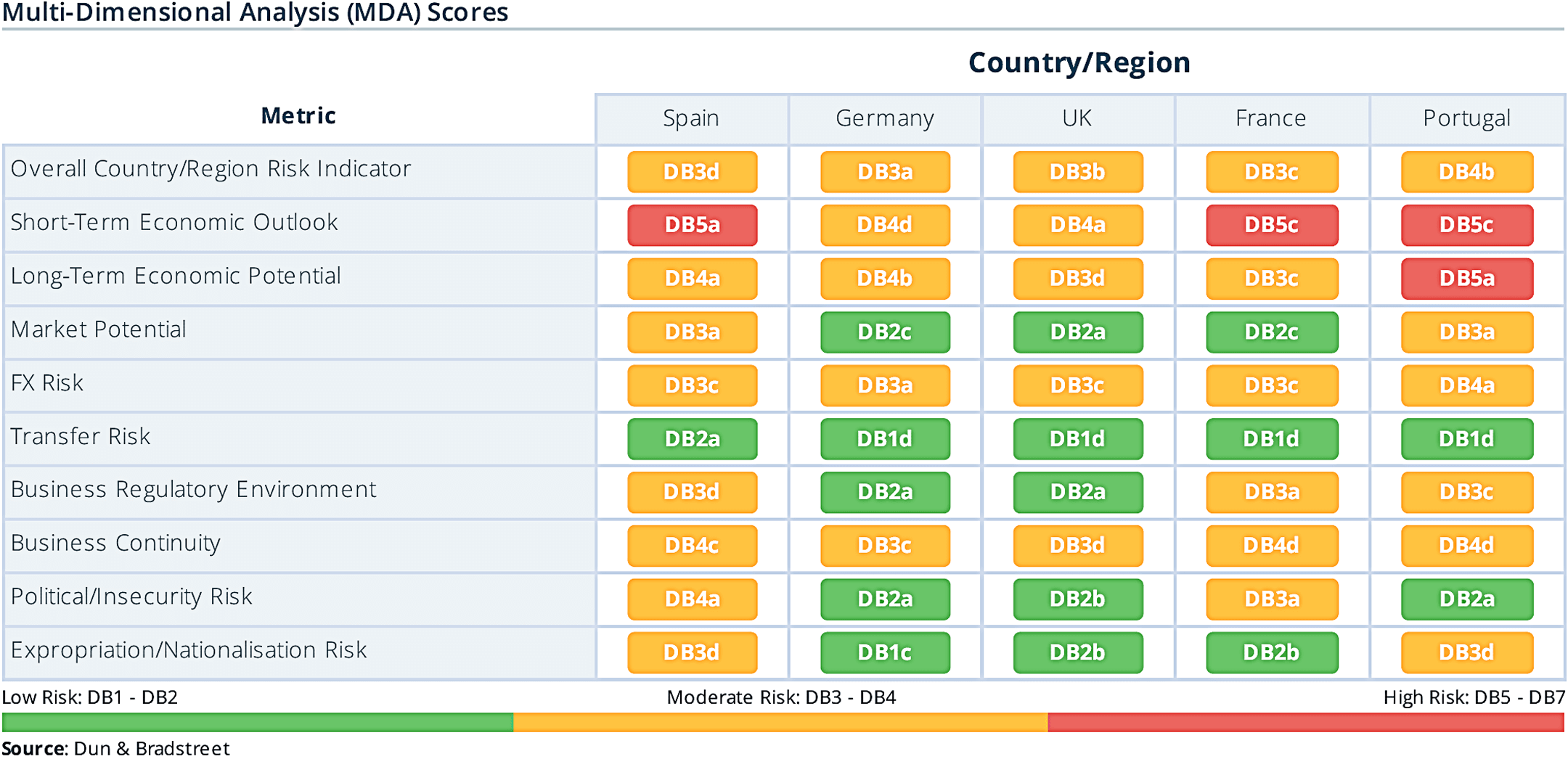Image resolution: width=1568 pixels, height=767 pixels.
Task: Click Spain's Long-Term Potential badge DB4a
Action: (x=693, y=279)
